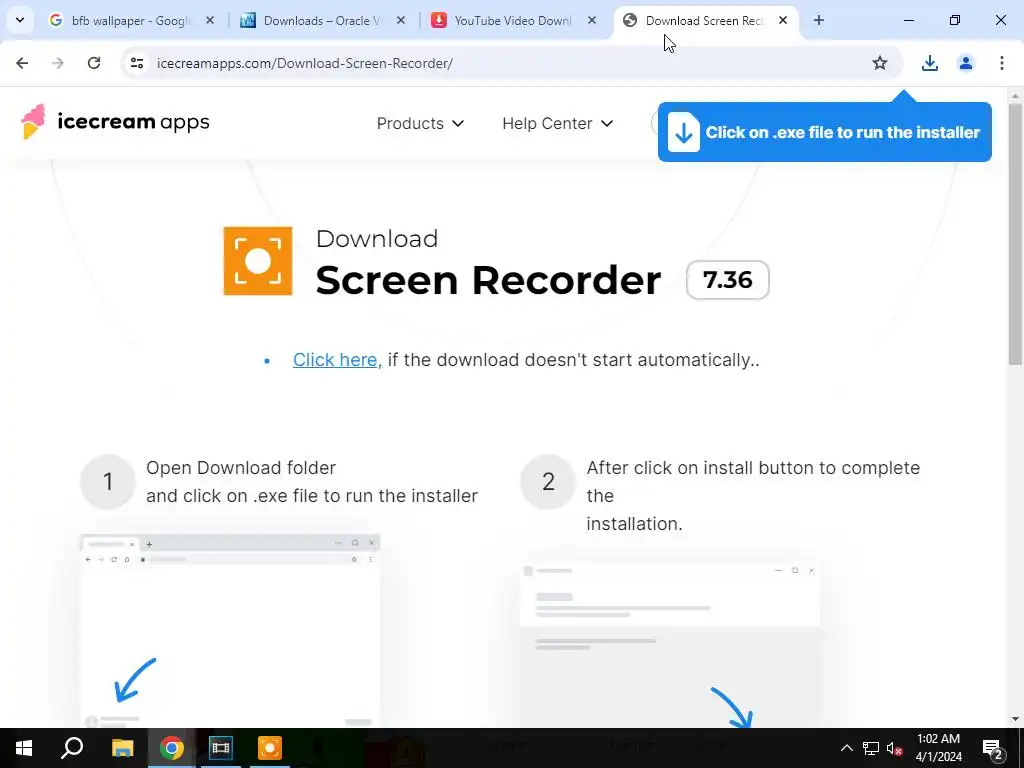This screenshot has width=1024, height=768.
Task: Switch to the YouTube Video Downloader tab
Action: tap(513, 21)
